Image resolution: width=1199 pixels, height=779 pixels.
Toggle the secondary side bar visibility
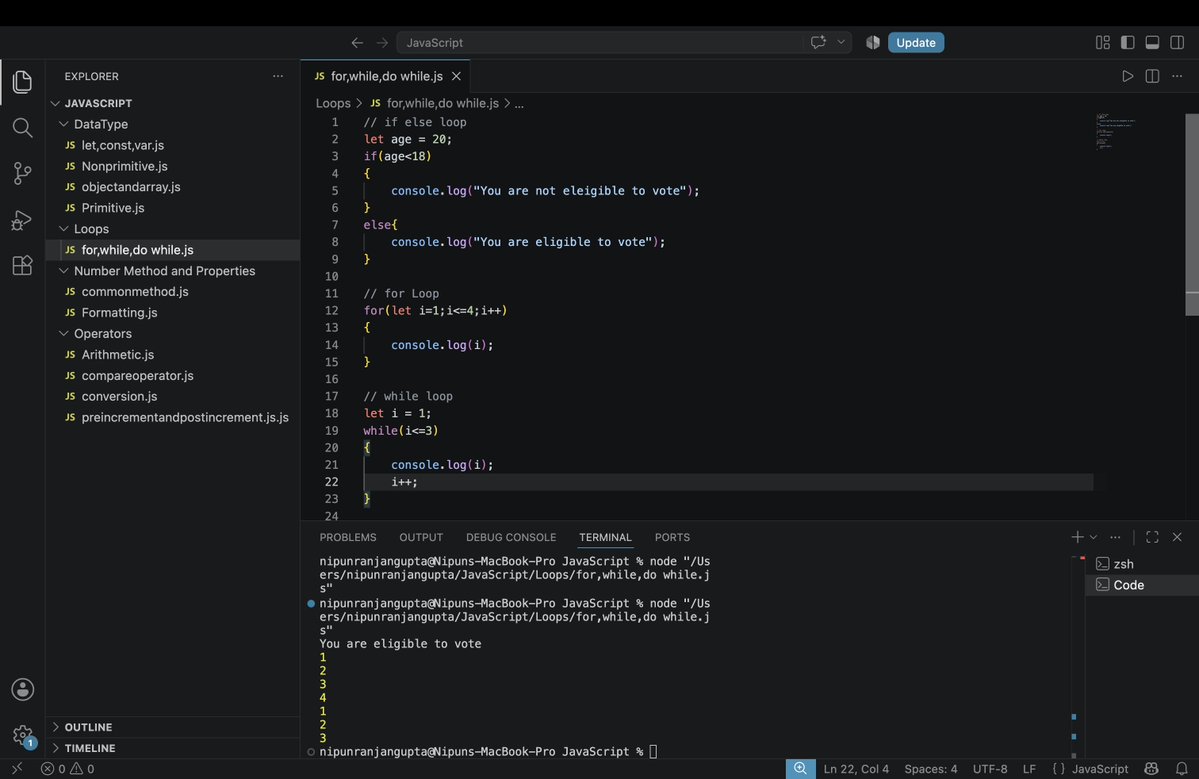(x=1177, y=43)
